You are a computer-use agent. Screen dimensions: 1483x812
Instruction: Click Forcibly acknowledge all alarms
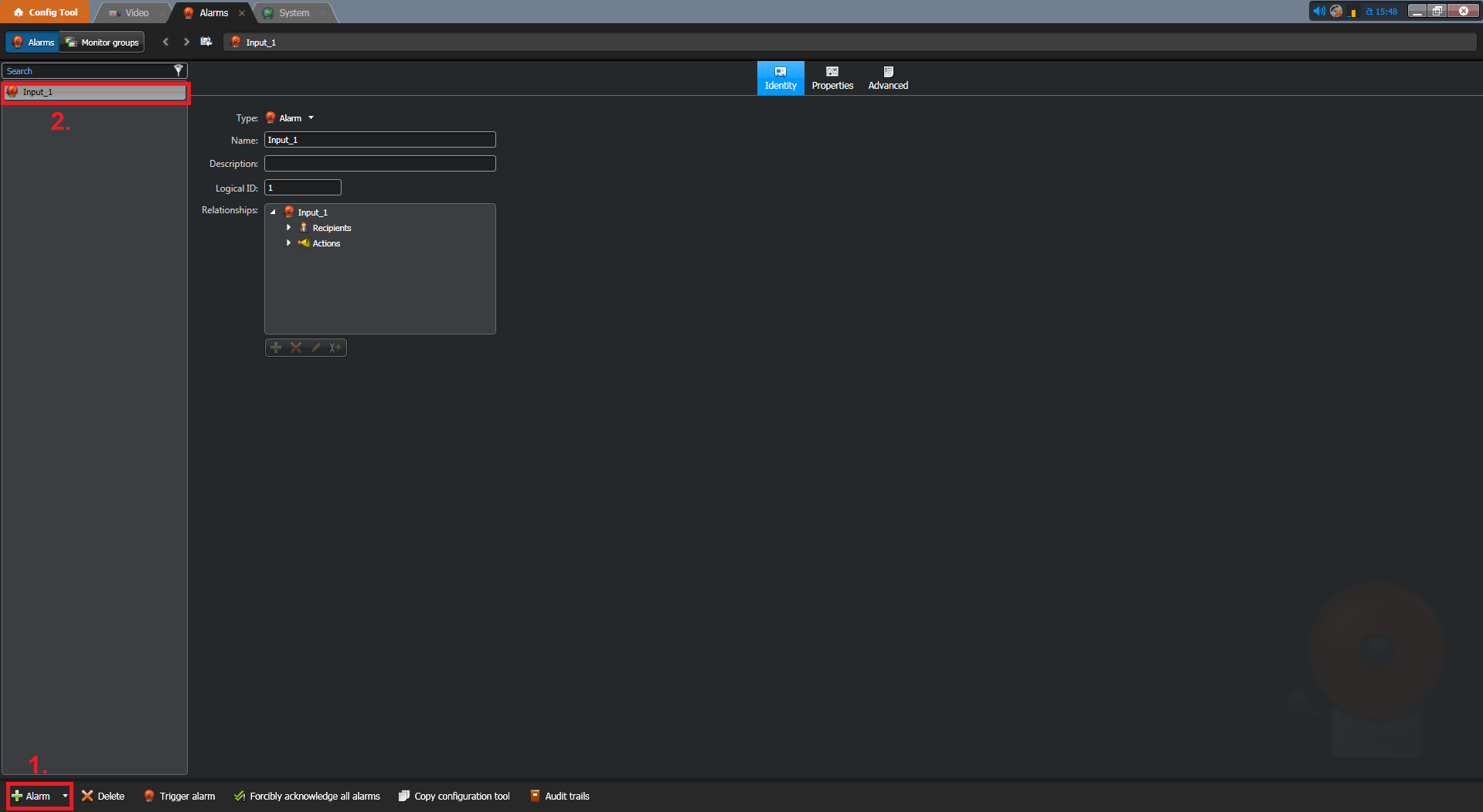tap(307, 796)
